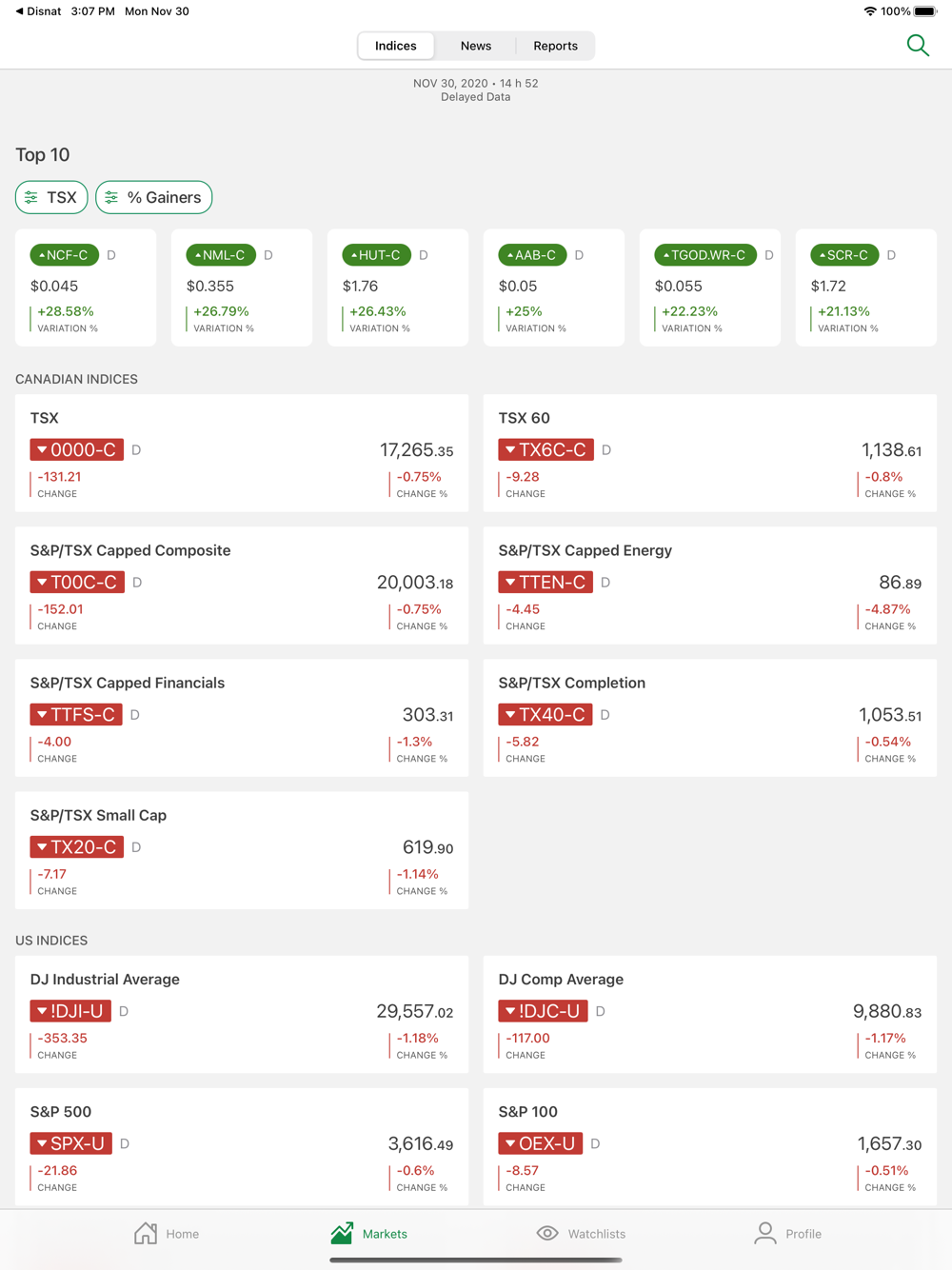
Task: Select the TX20-C index badge
Action: (x=77, y=846)
